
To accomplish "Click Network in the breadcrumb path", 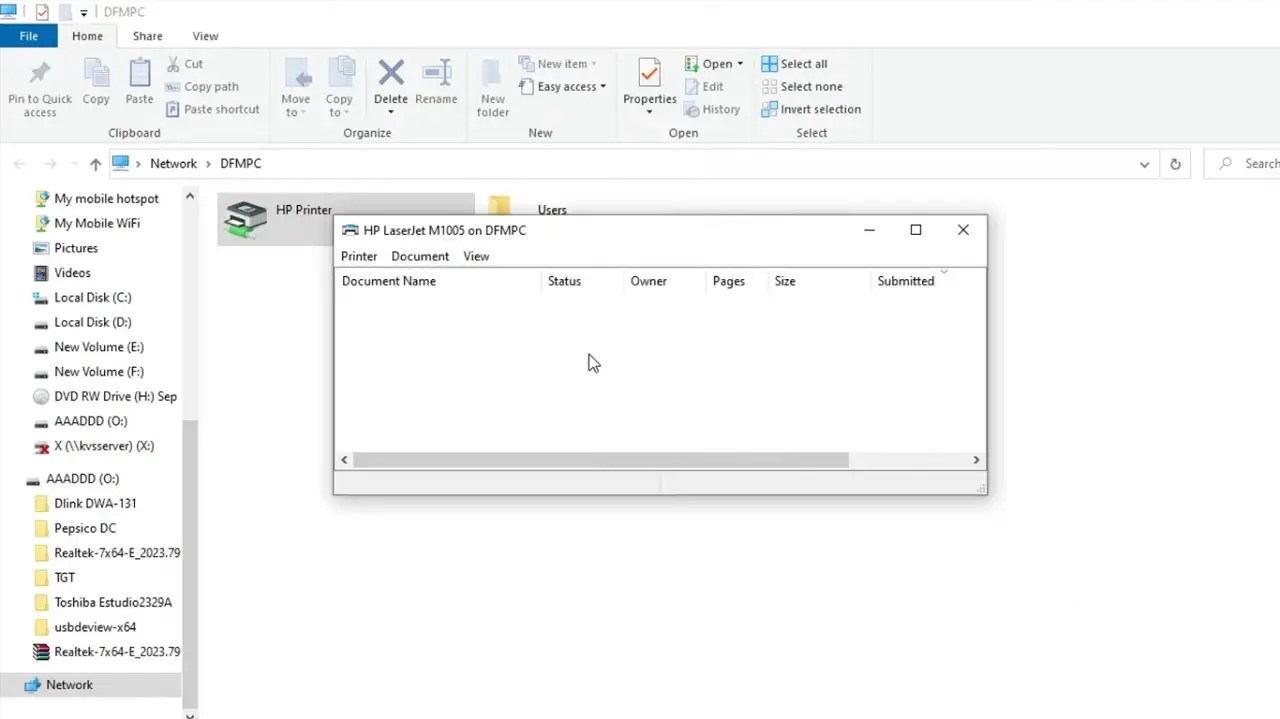I will (173, 163).
